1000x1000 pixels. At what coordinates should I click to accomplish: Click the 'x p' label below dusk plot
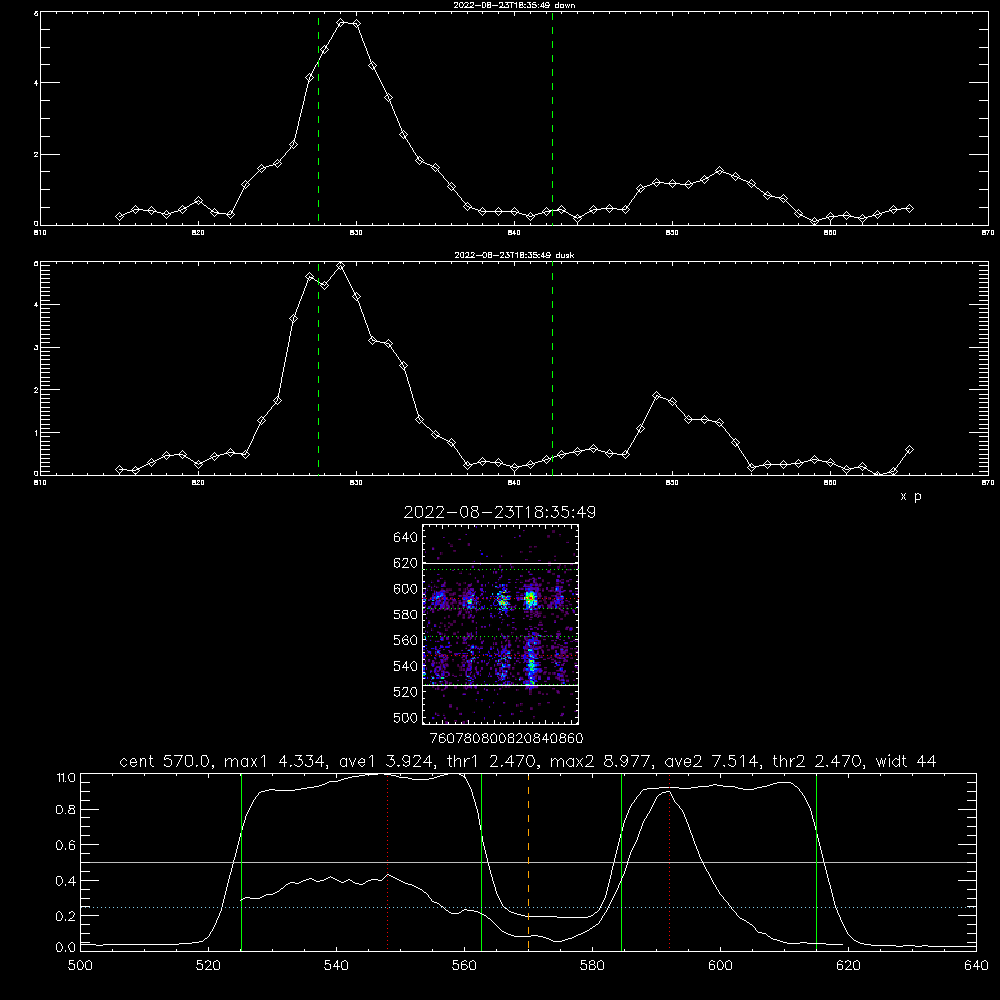[911, 496]
